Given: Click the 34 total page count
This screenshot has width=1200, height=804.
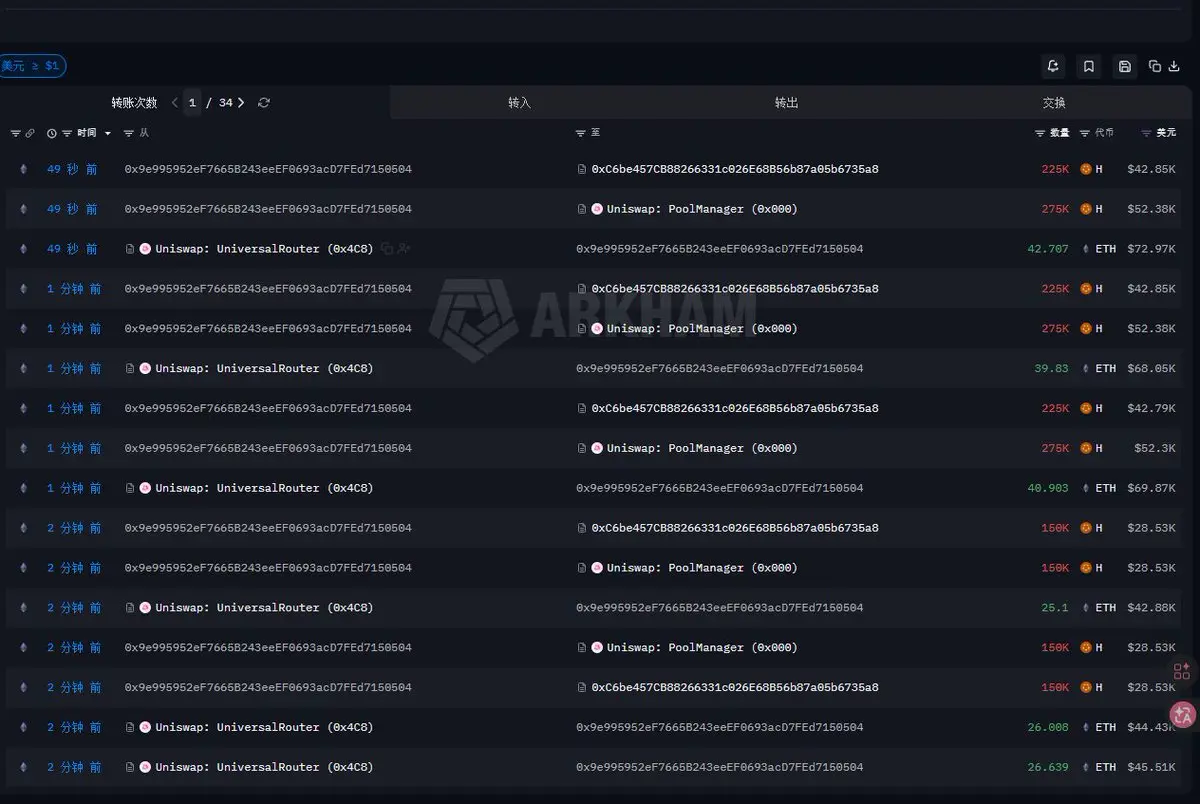Looking at the screenshot, I should (x=225, y=103).
